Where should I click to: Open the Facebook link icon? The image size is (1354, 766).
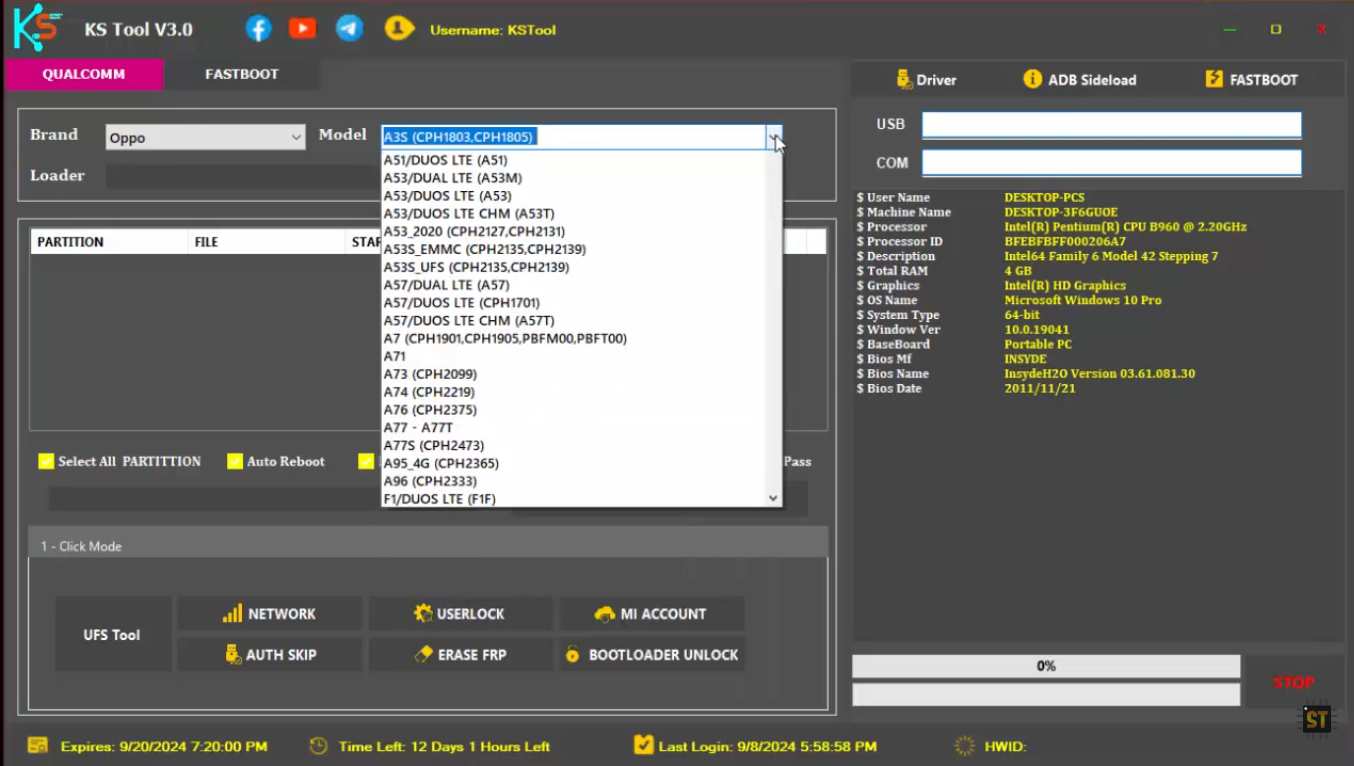point(258,29)
